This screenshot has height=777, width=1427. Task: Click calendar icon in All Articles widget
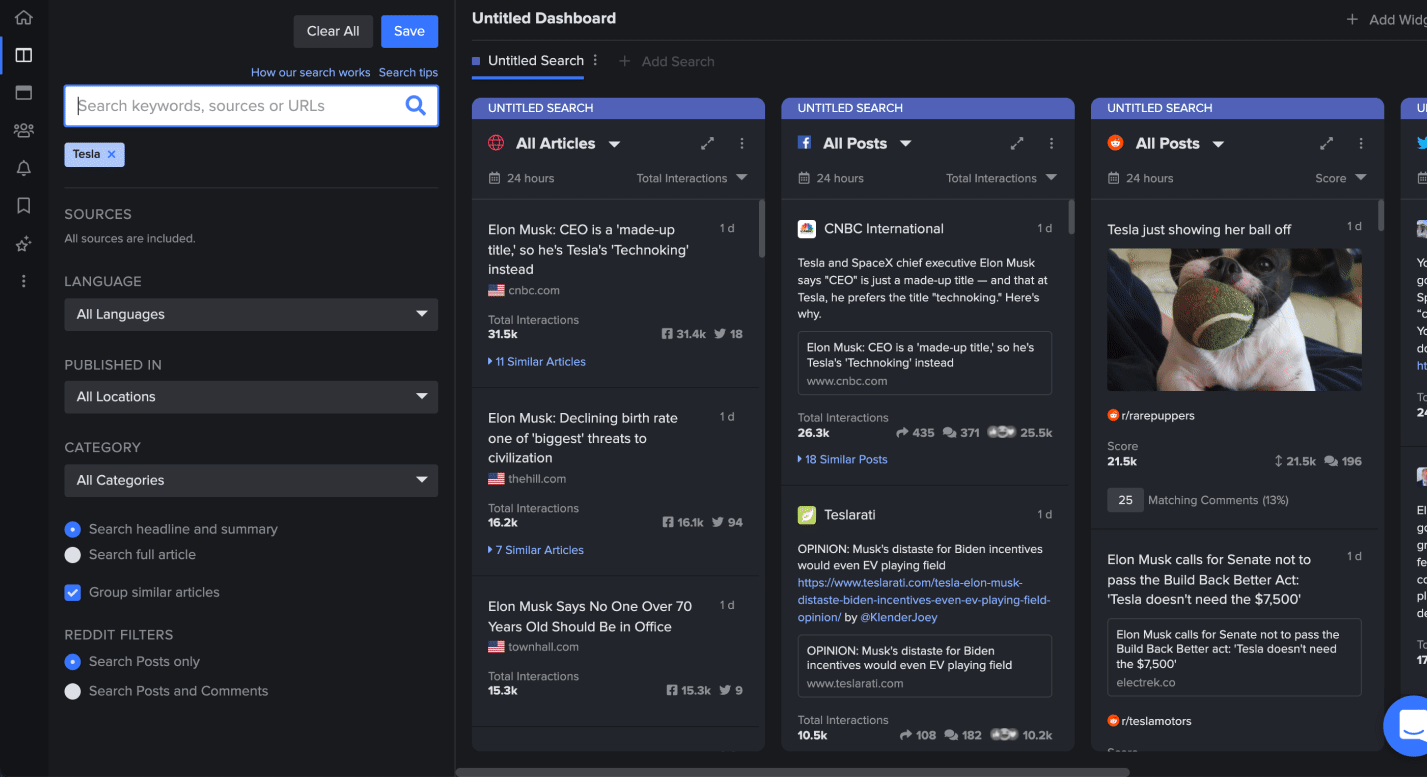coord(494,178)
